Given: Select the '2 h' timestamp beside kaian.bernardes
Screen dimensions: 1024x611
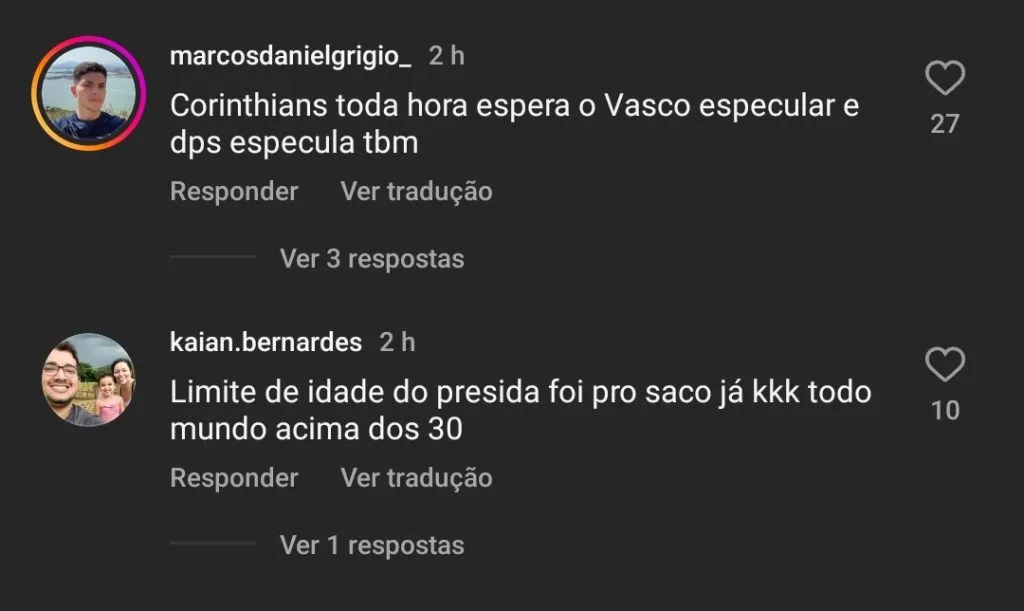Looking at the screenshot, I should click(x=397, y=342).
